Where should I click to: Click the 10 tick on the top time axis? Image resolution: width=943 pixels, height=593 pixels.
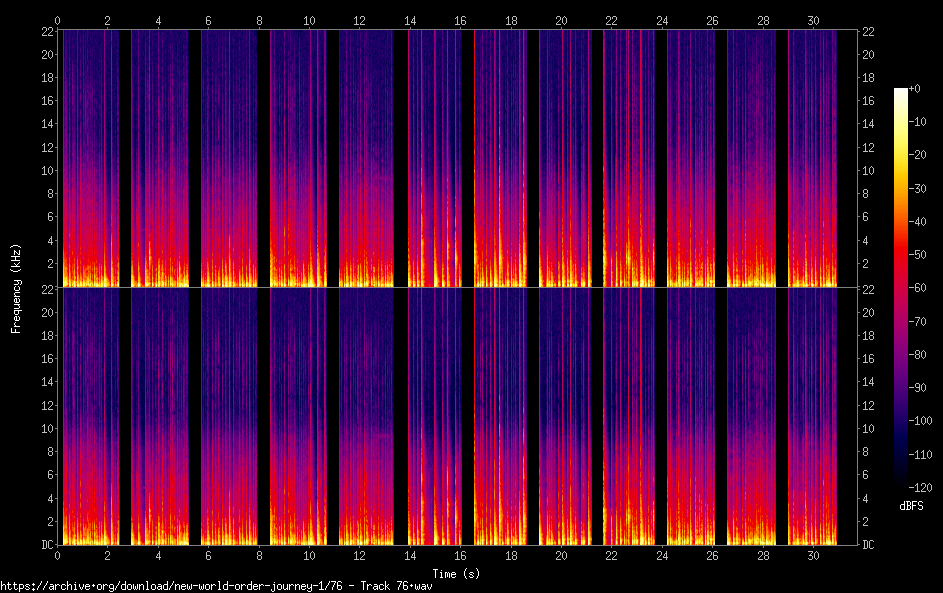[x=309, y=20]
